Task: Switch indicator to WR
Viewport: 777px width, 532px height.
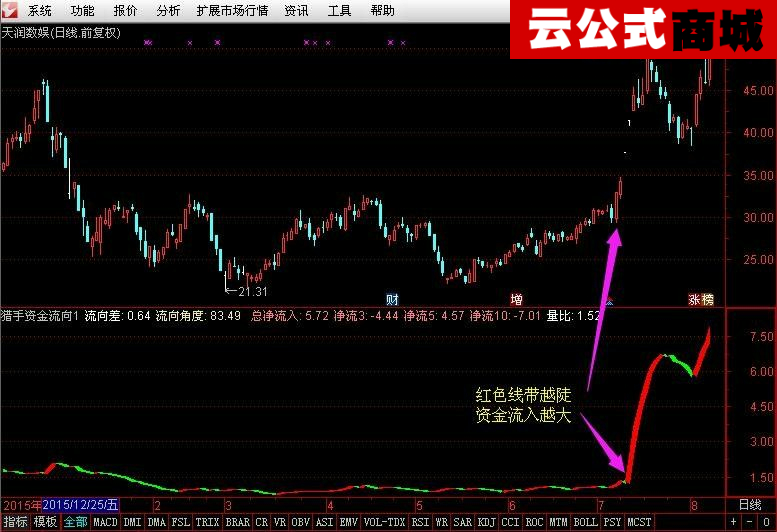Action: pyautogui.click(x=442, y=522)
